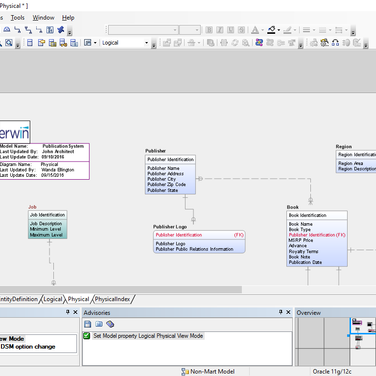This screenshot has height=376, width=376.
Task: Toggle Italic text formatting
Action: tap(220, 30)
